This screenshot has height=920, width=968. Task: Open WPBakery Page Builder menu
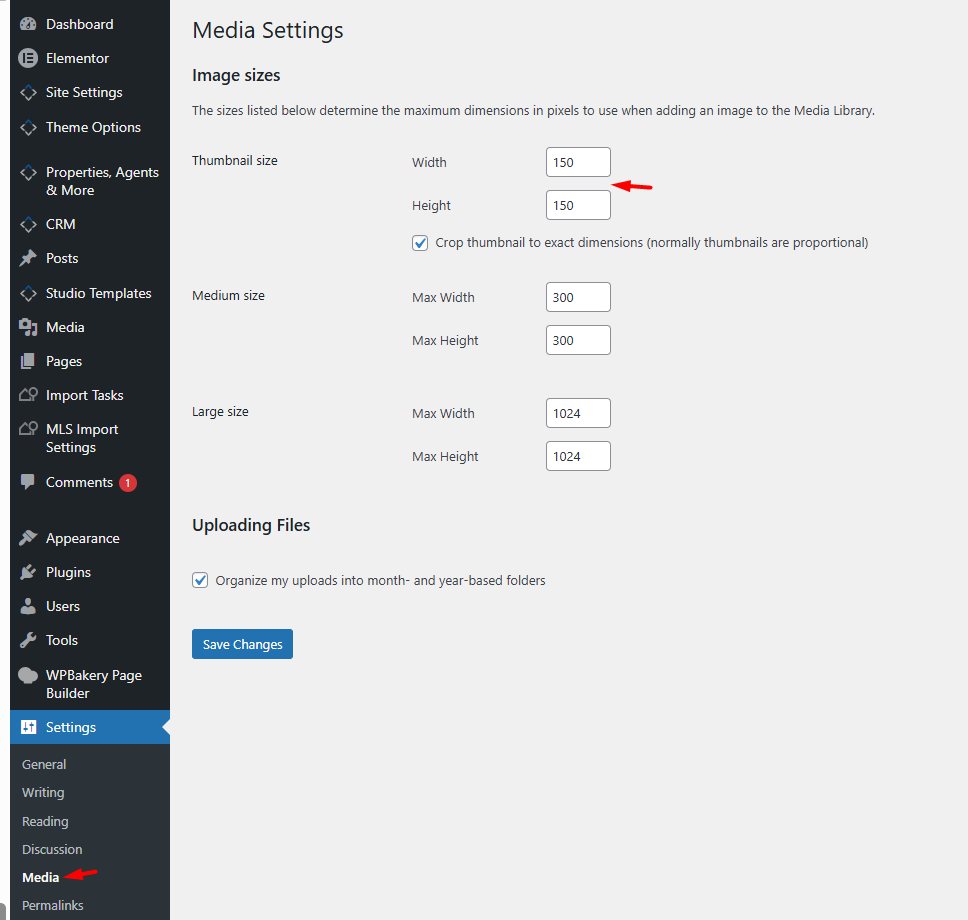(93, 684)
